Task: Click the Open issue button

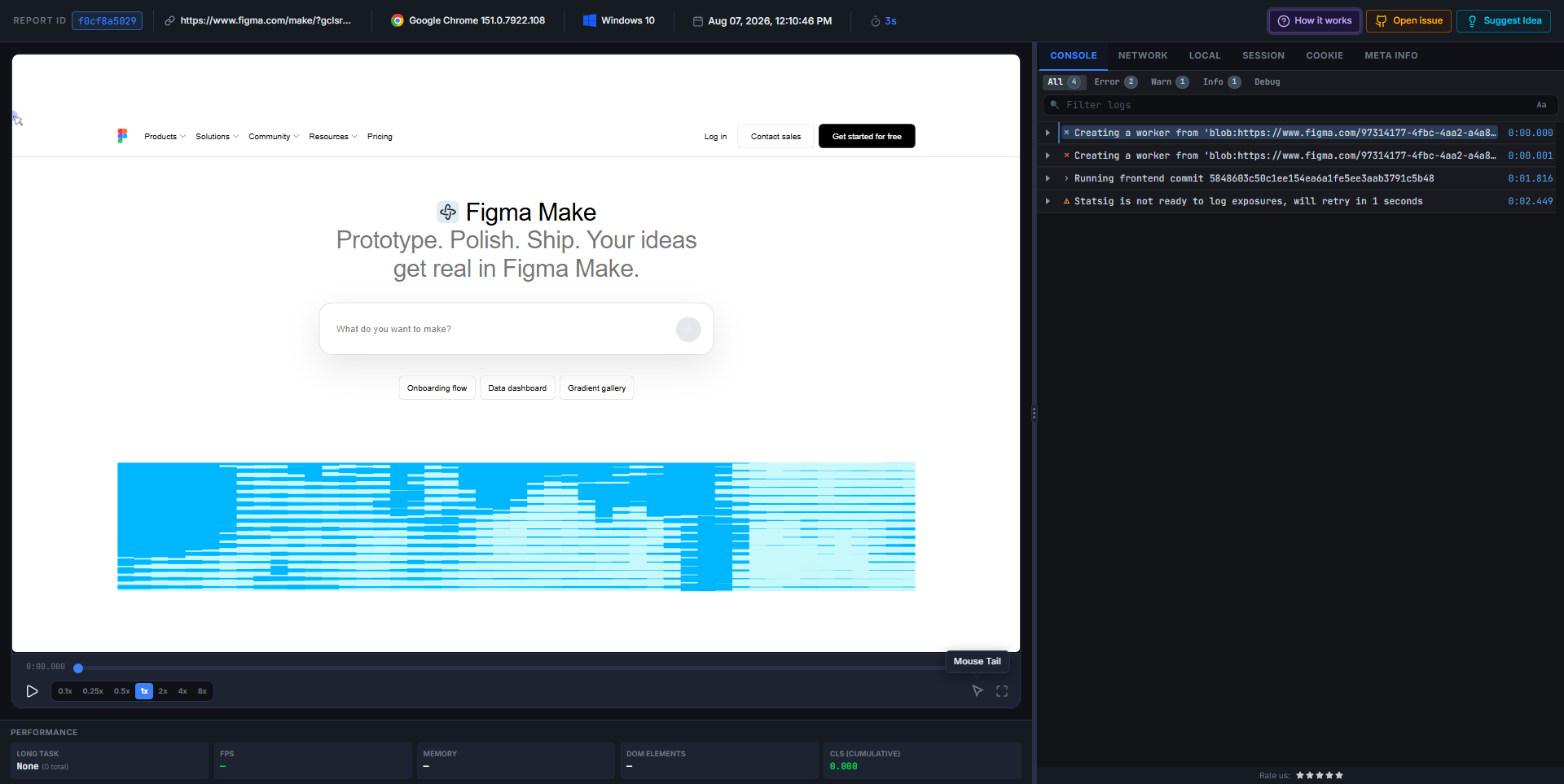Action: (x=1408, y=21)
